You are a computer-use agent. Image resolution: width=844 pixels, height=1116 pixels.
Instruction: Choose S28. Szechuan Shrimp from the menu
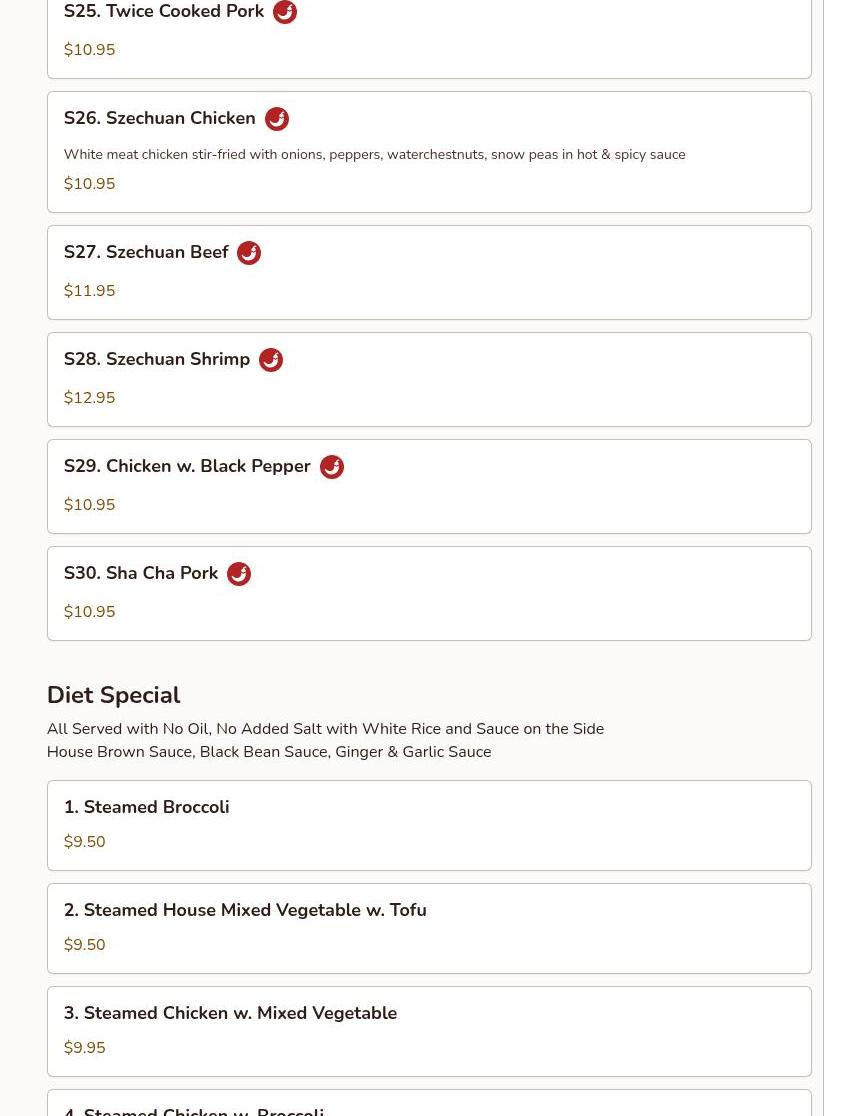coord(429,379)
